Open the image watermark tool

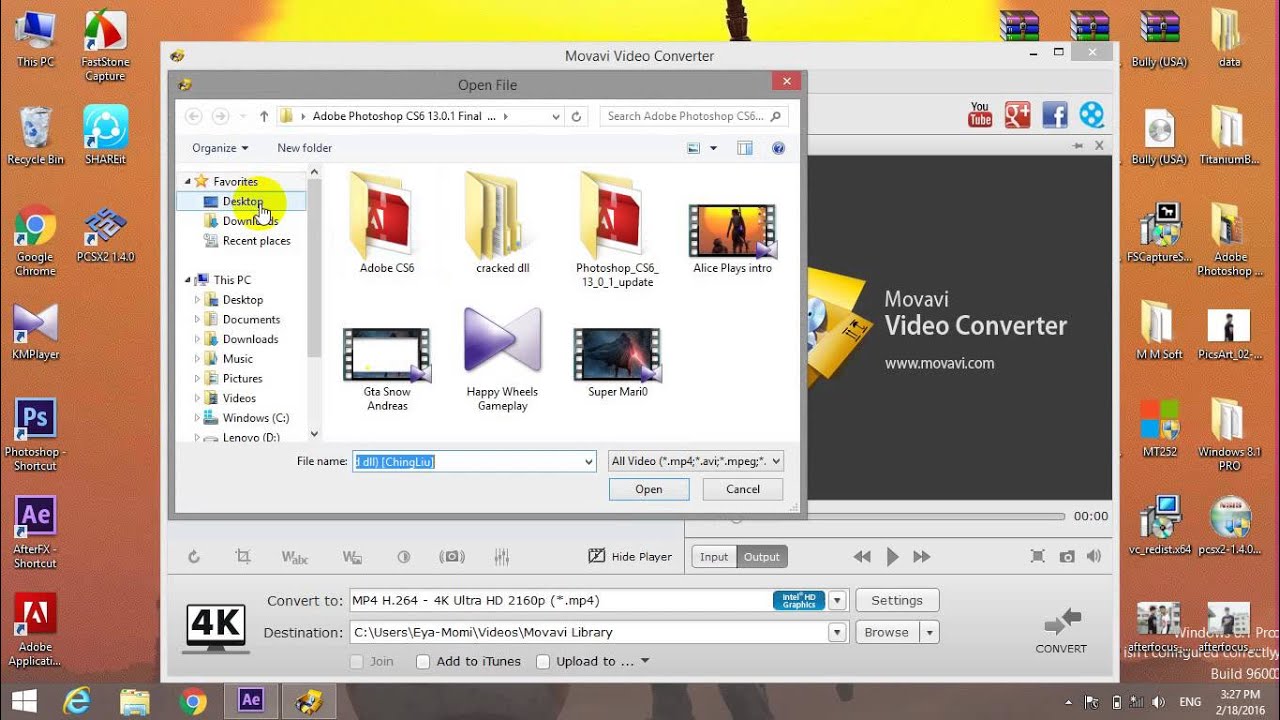coord(352,557)
